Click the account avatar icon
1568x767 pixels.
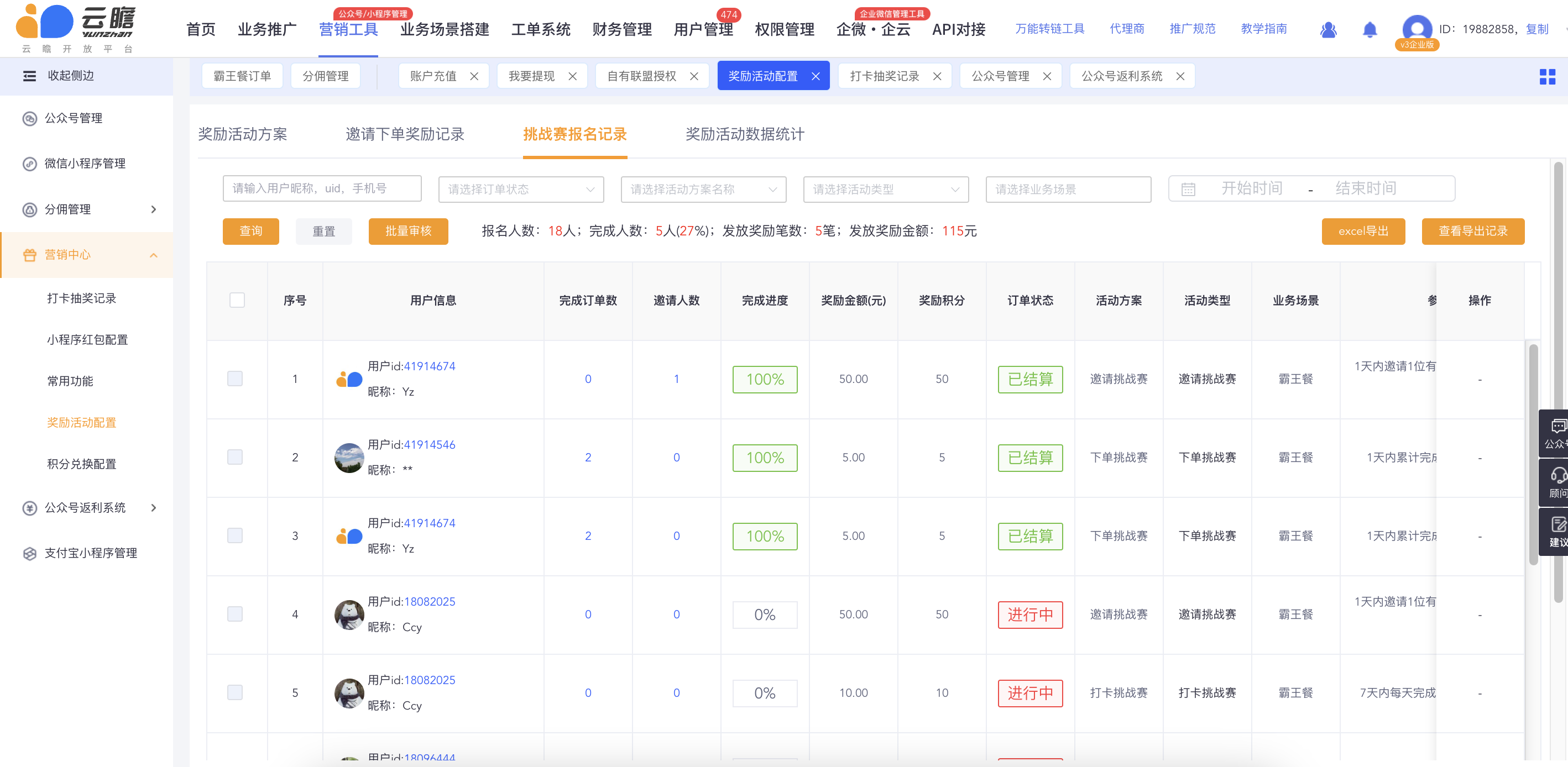(x=1417, y=29)
